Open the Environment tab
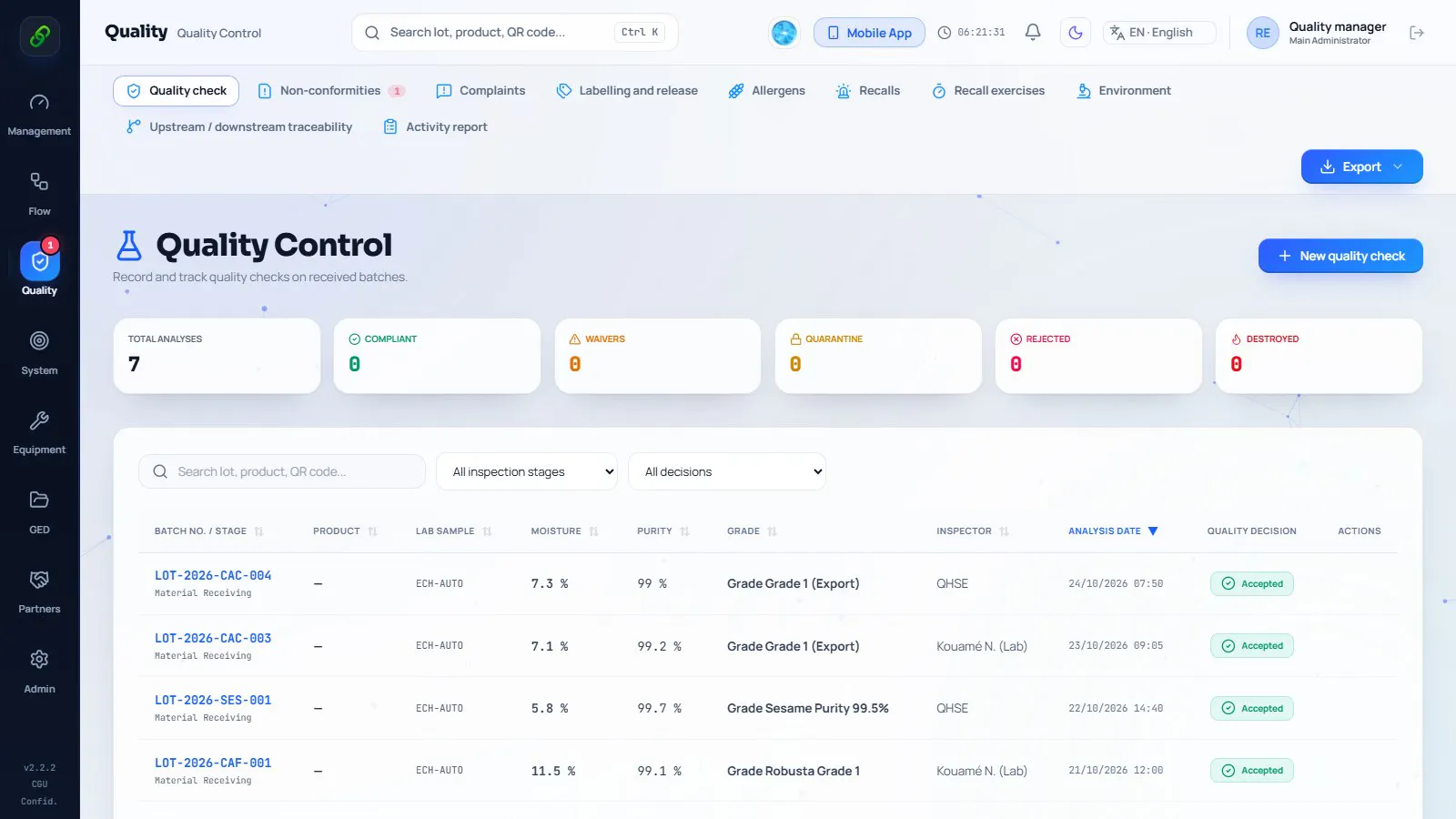Screen dimensions: 1456x819 pos(1124,91)
